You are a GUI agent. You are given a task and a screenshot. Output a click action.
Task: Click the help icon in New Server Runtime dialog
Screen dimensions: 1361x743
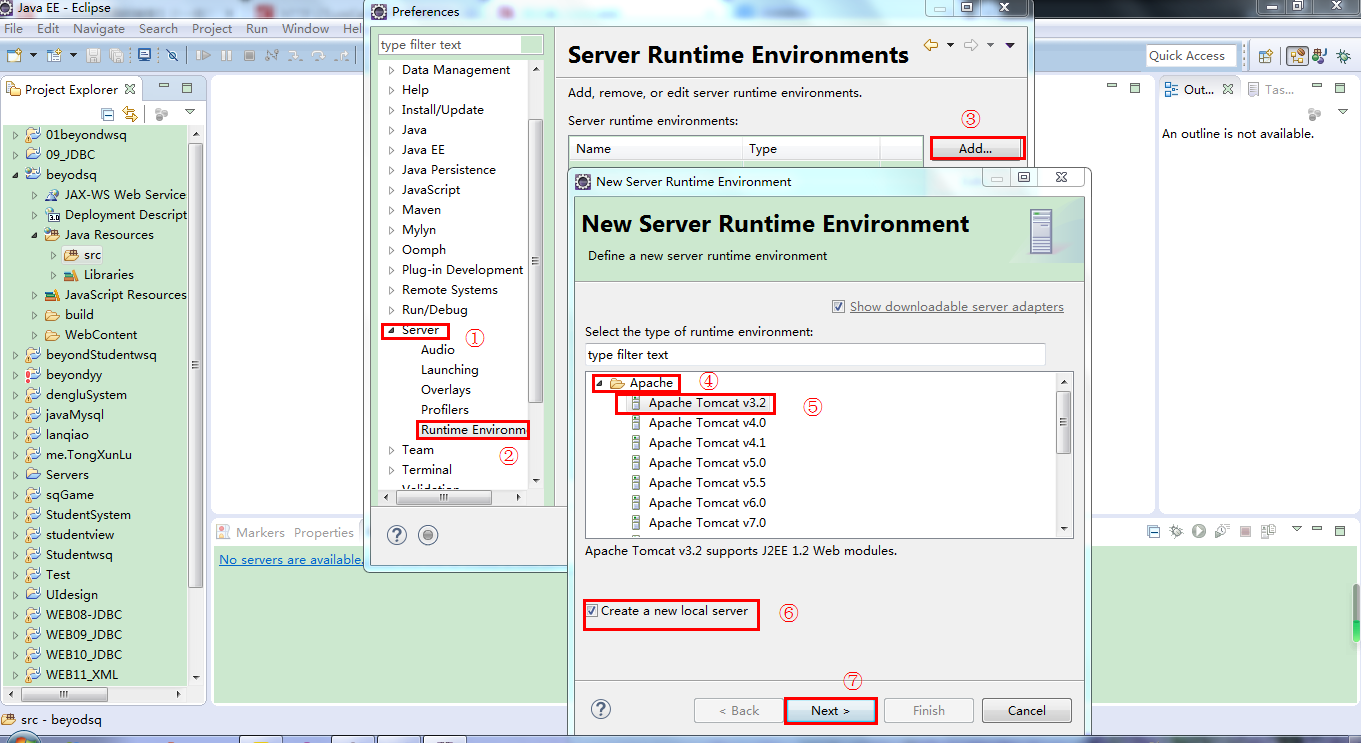click(x=601, y=709)
